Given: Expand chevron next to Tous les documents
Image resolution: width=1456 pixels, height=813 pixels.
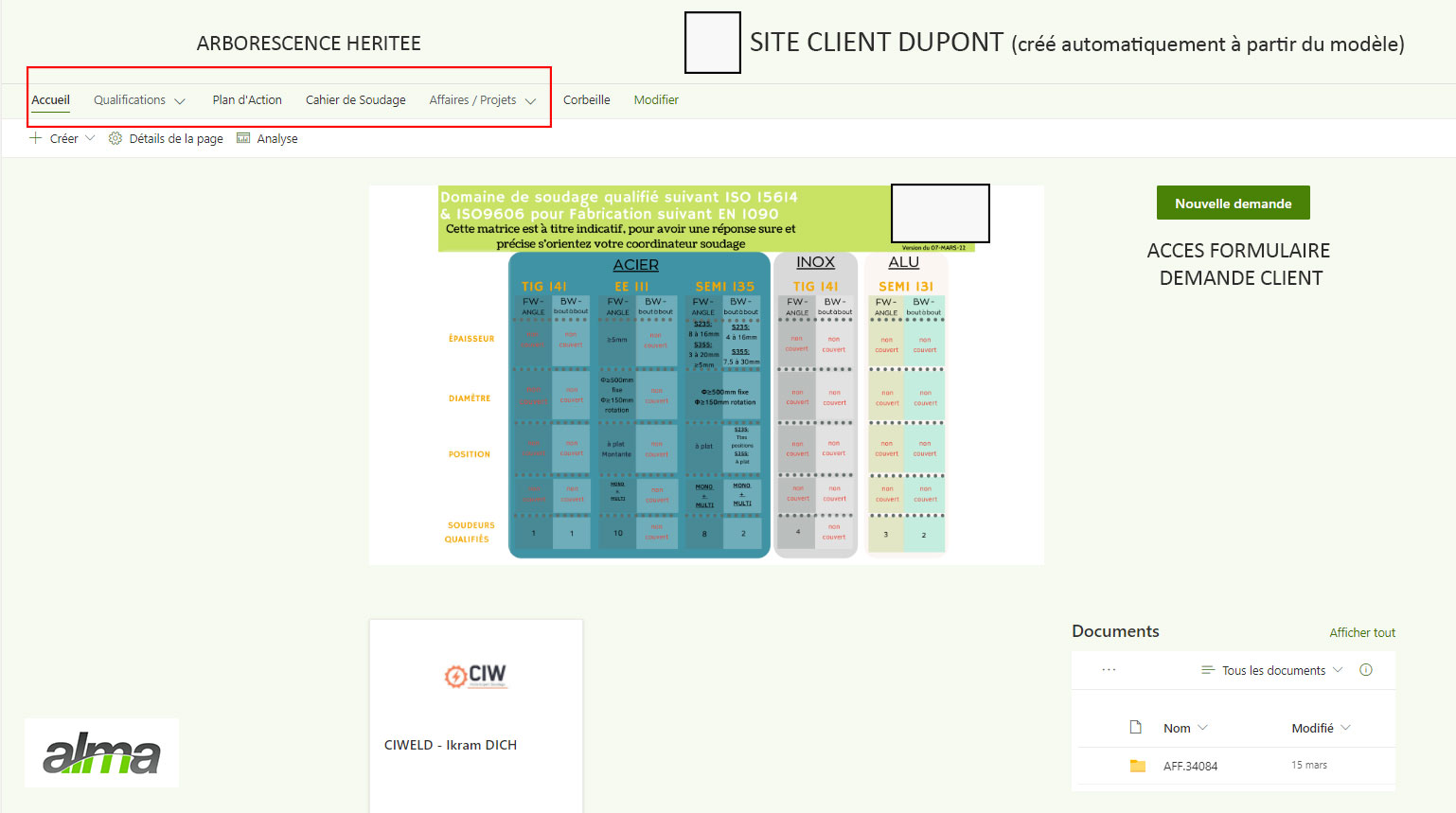Looking at the screenshot, I should [1338, 670].
